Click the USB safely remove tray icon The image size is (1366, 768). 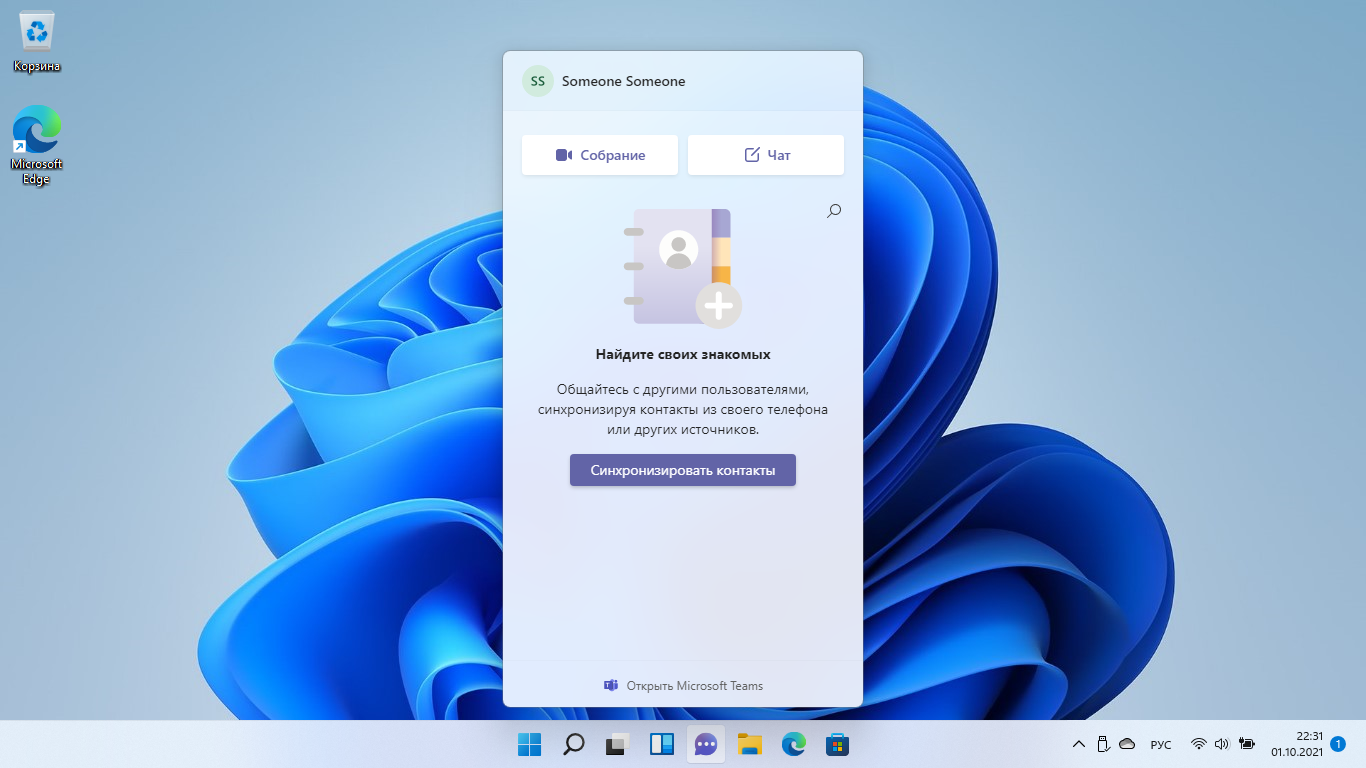click(1103, 744)
